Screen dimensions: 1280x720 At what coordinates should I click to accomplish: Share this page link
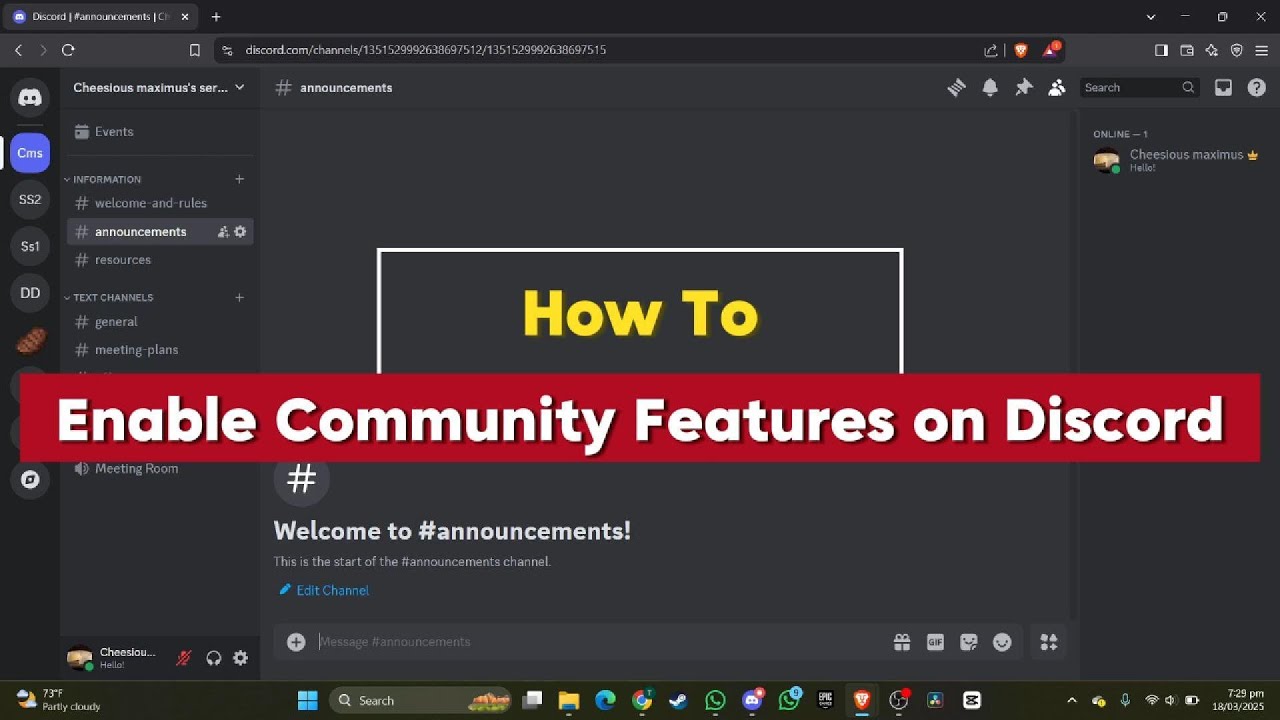point(991,50)
